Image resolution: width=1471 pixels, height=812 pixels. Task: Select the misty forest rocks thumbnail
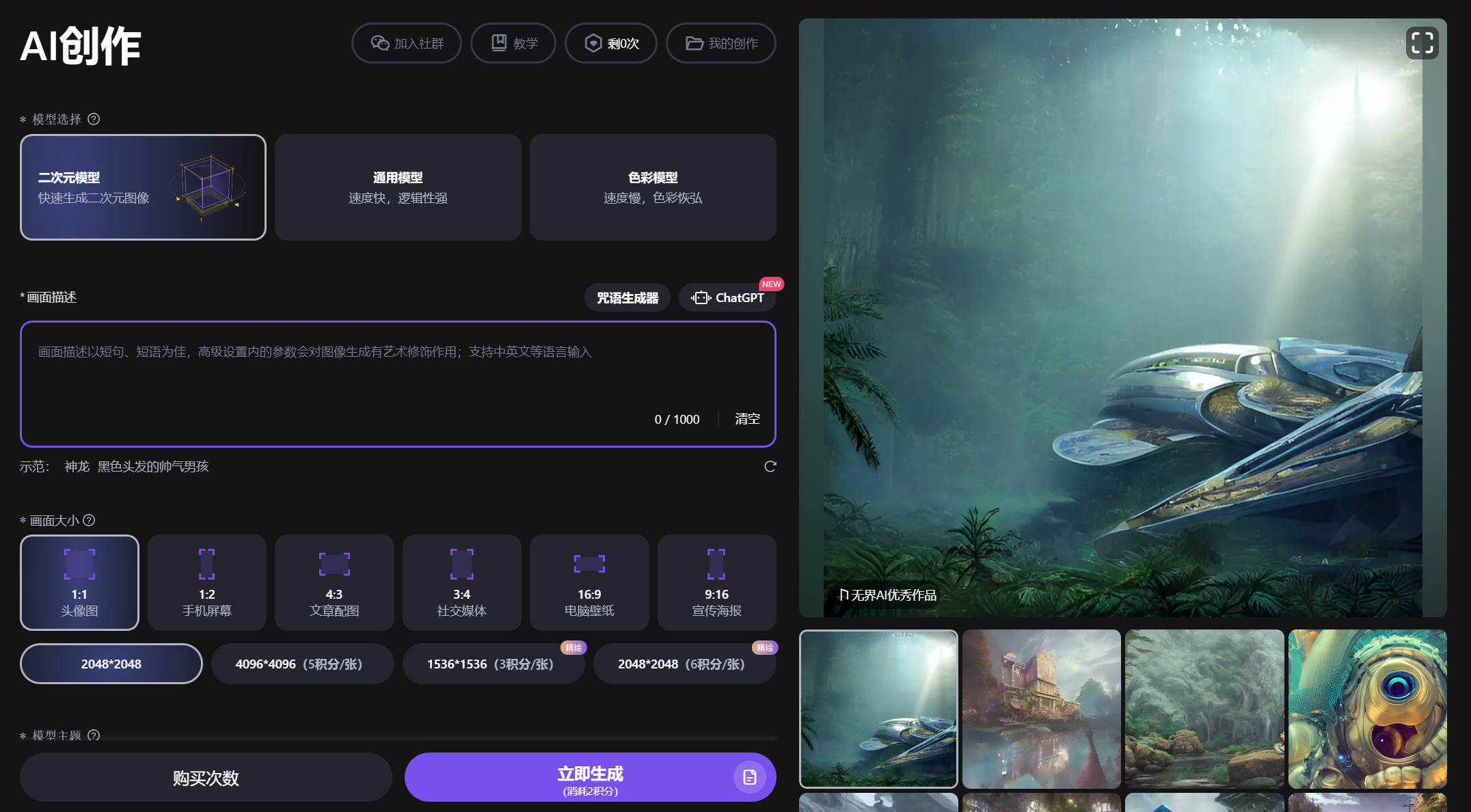[x=1204, y=709]
